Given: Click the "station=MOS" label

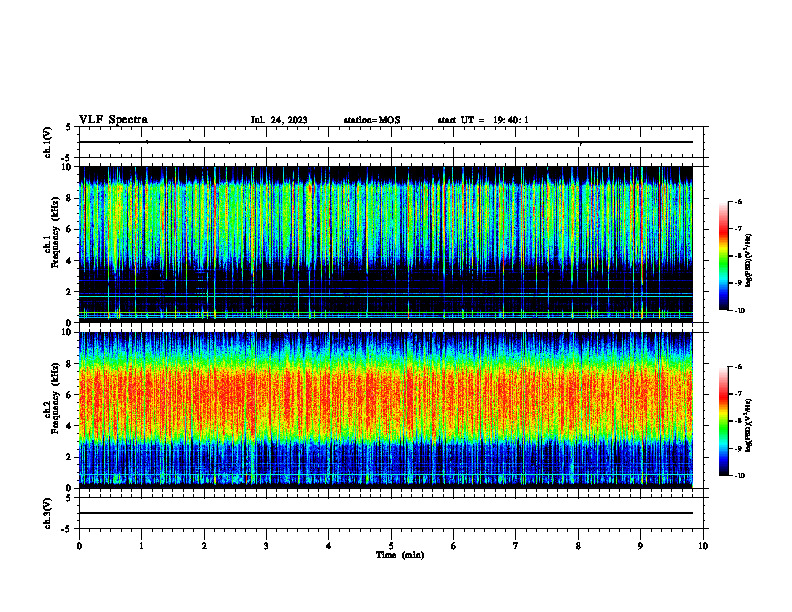Looking at the screenshot, I should click(x=372, y=120).
